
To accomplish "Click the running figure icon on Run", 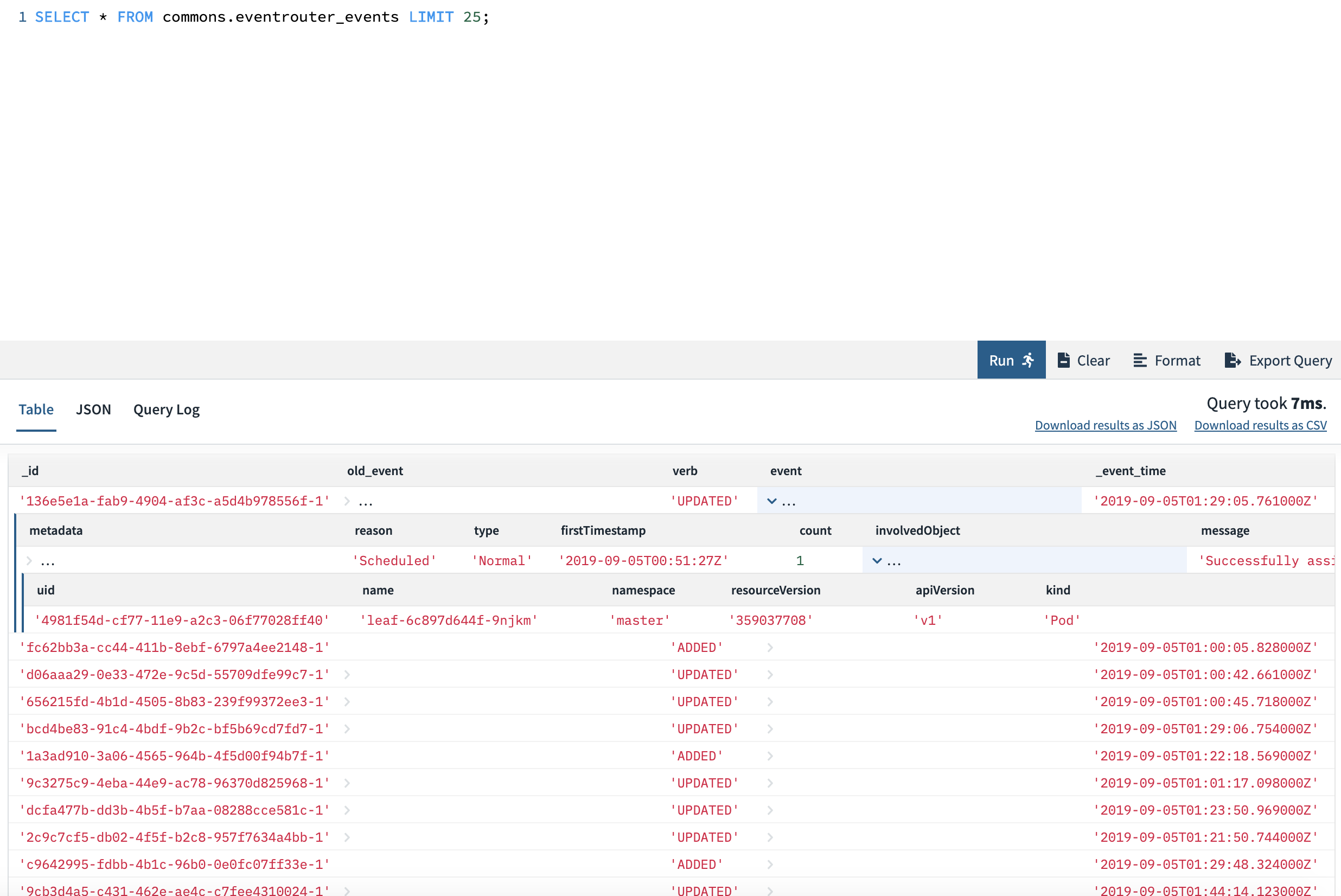I will coord(1028,360).
